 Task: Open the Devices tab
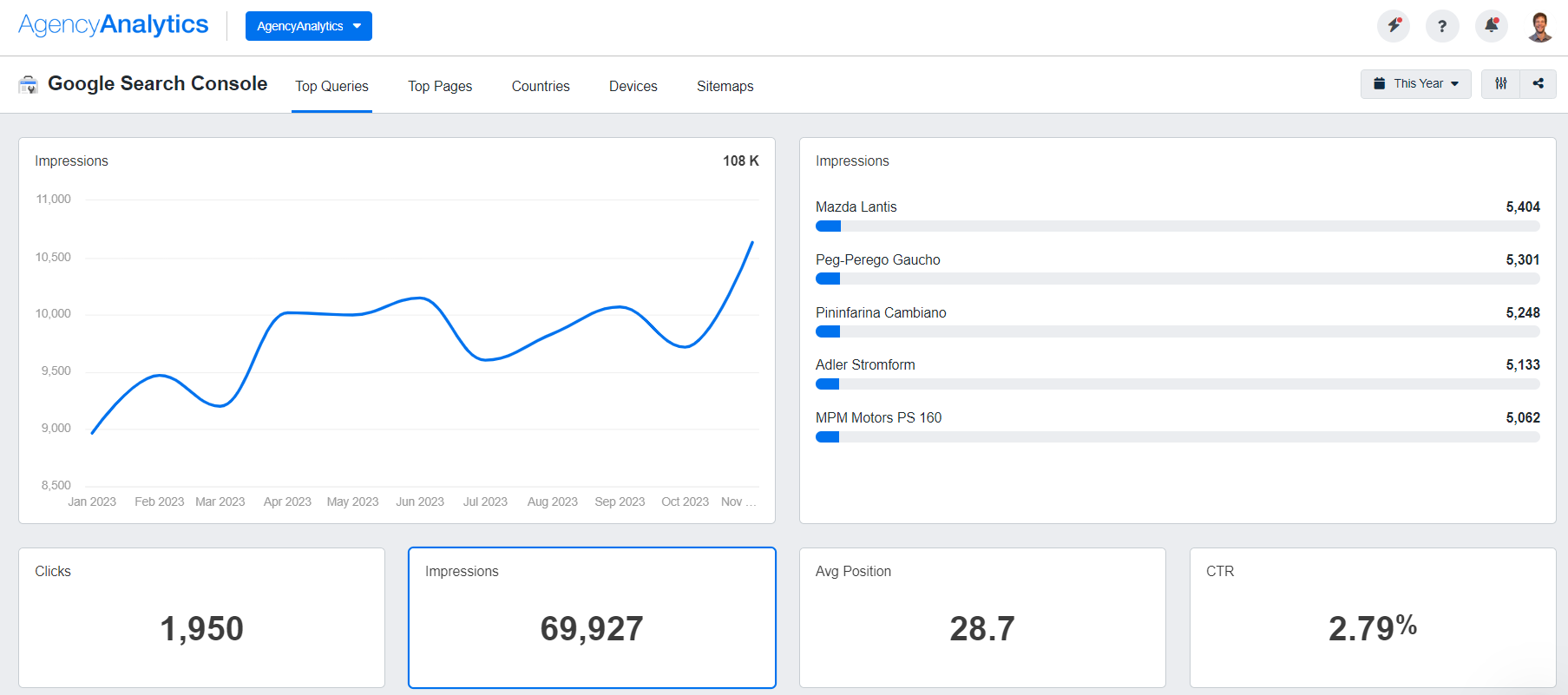pos(633,86)
